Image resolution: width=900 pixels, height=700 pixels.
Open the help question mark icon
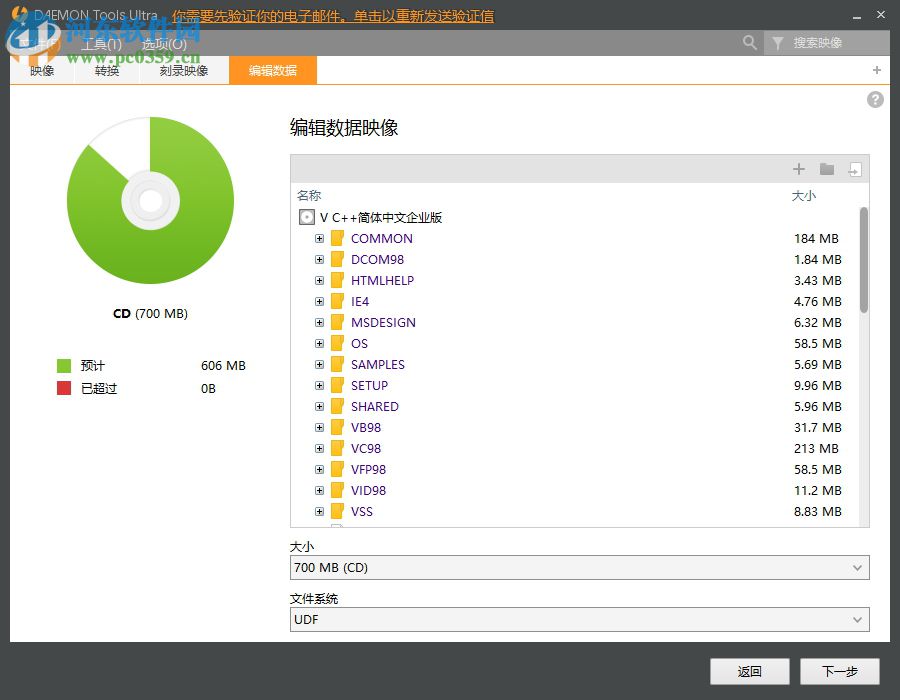[875, 99]
